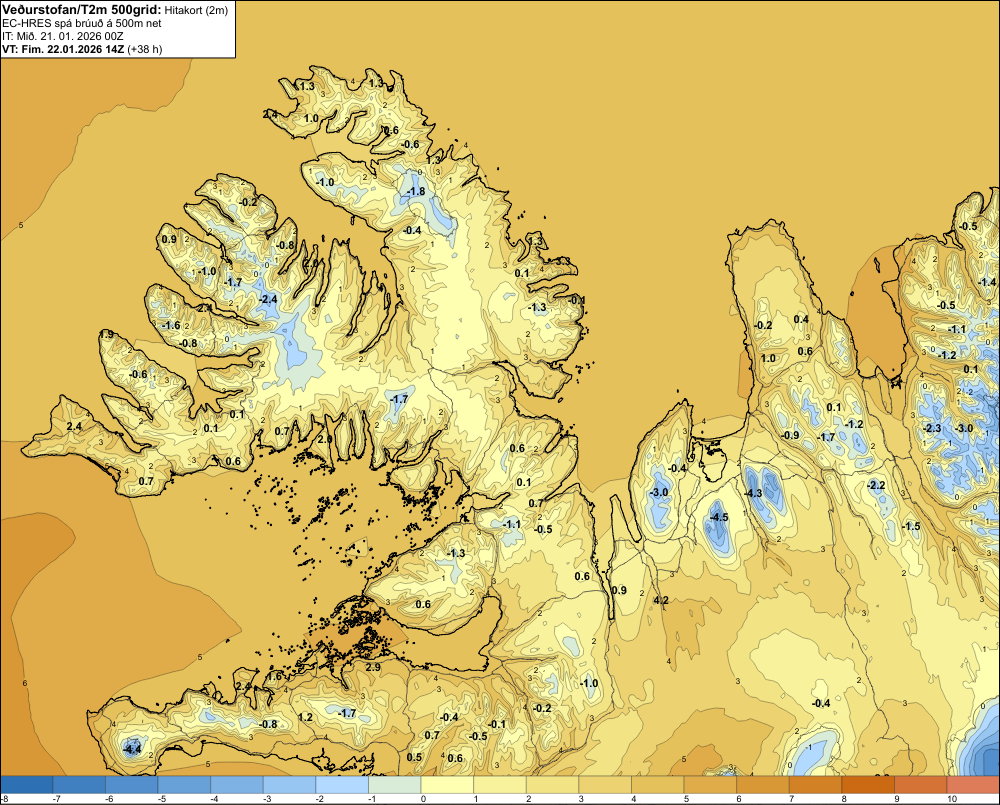Click the '-0.9' temperature value
Screen dimensions: 1000x805
pos(791,435)
